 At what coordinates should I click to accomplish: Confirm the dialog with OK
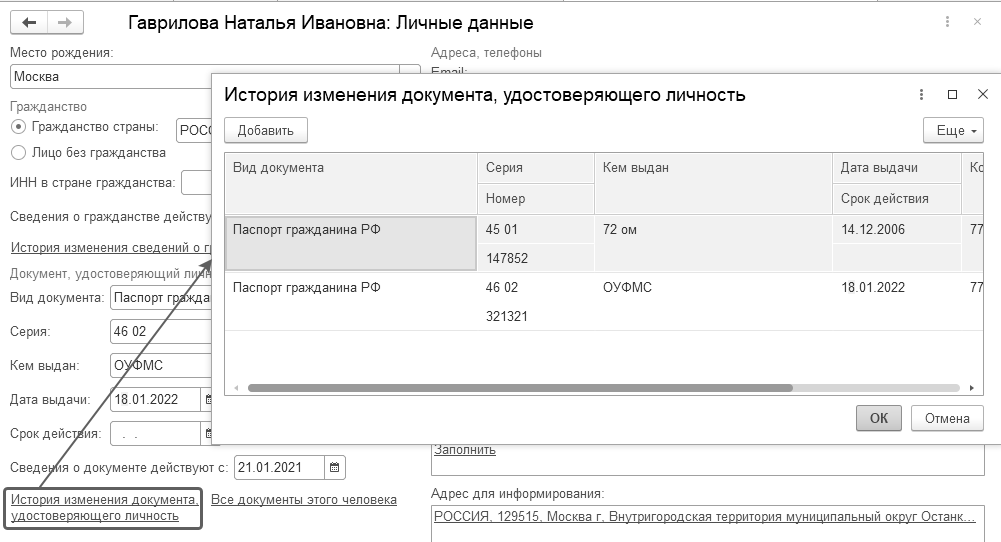[878, 418]
